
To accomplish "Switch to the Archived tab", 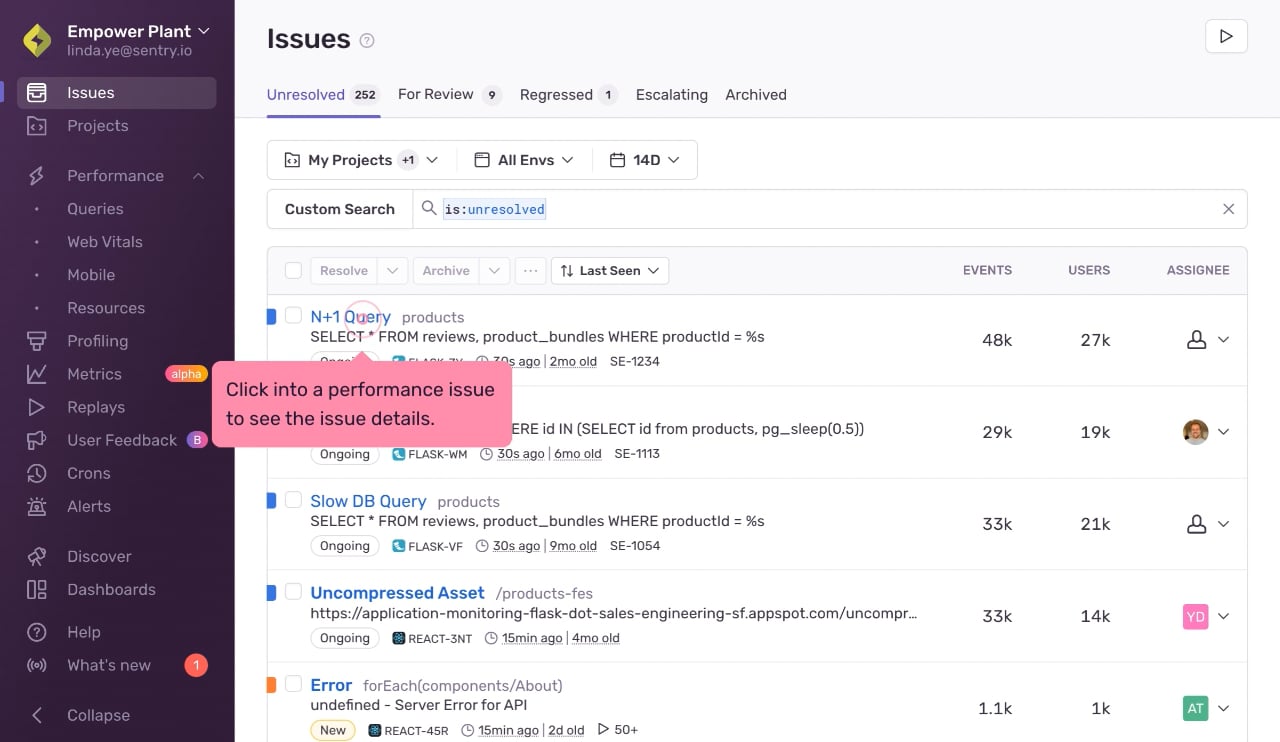I will [x=756, y=95].
